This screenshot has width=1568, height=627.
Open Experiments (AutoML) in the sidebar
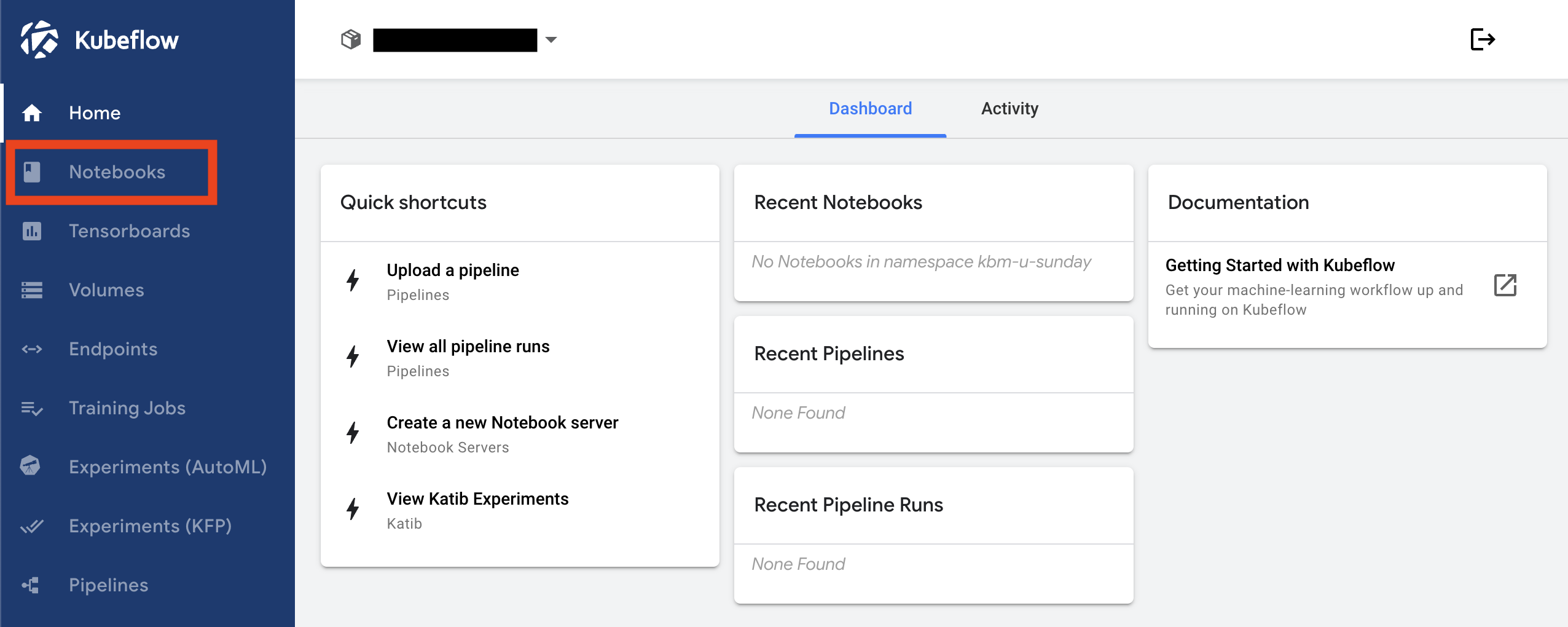[148, 467]
